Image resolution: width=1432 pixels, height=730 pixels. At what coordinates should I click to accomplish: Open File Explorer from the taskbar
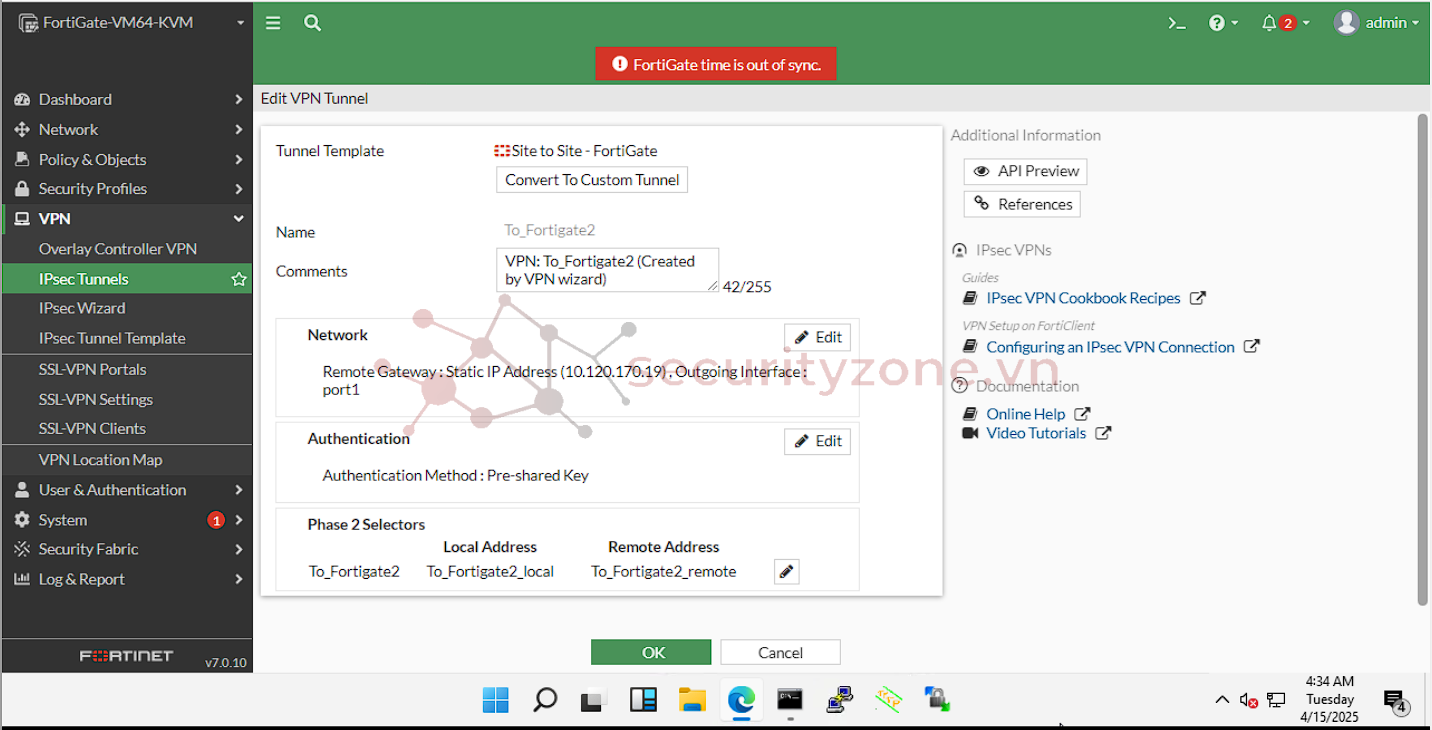point(692,700)
